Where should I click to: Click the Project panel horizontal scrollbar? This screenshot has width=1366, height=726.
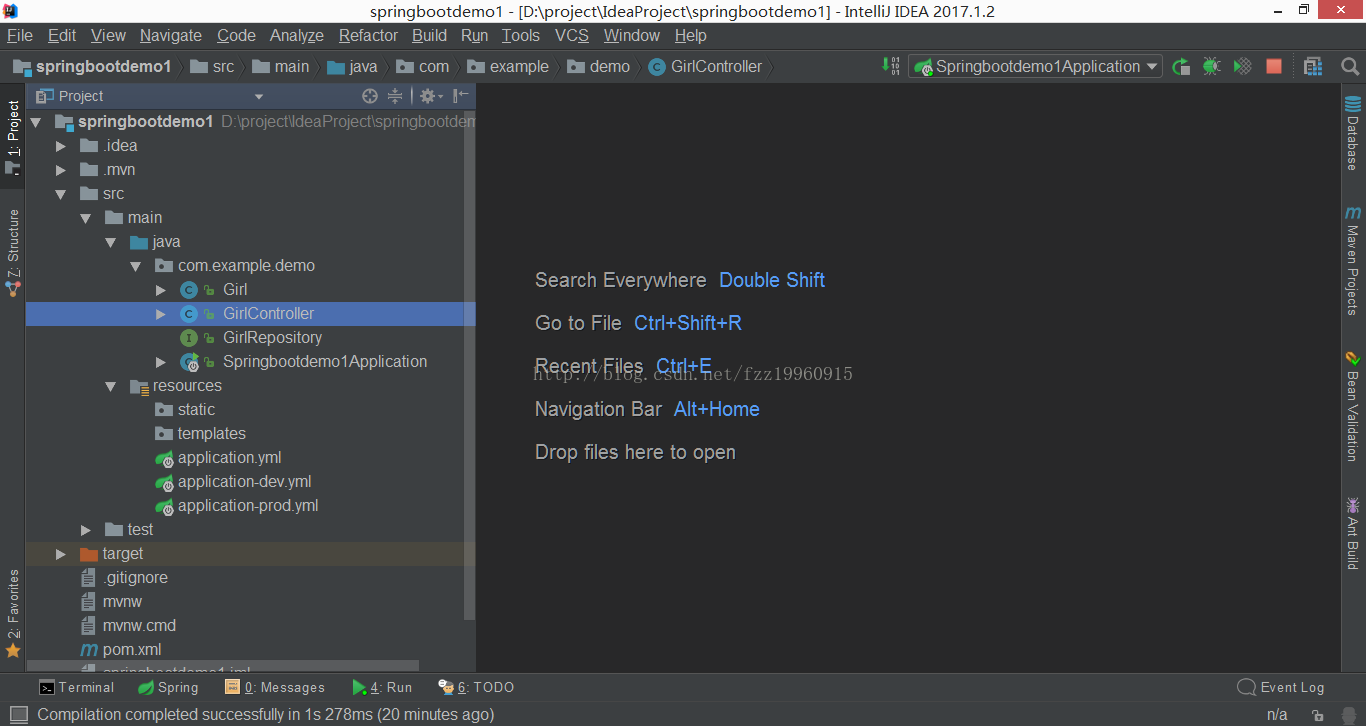222,666
